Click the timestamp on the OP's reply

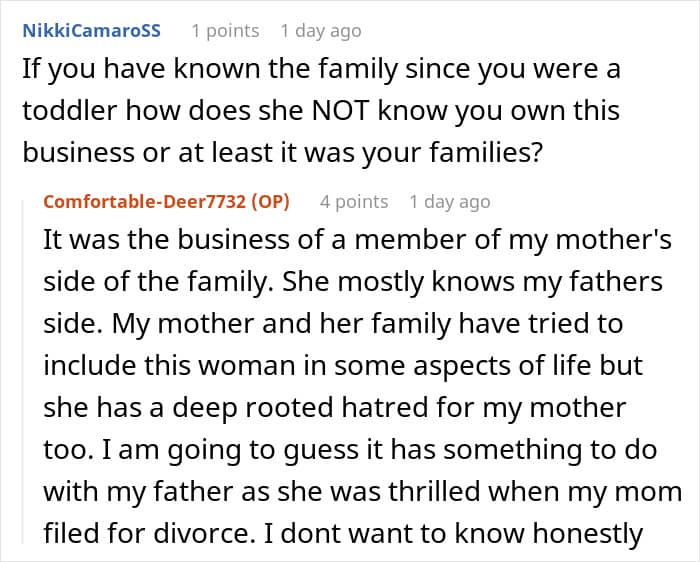point(449,201)
